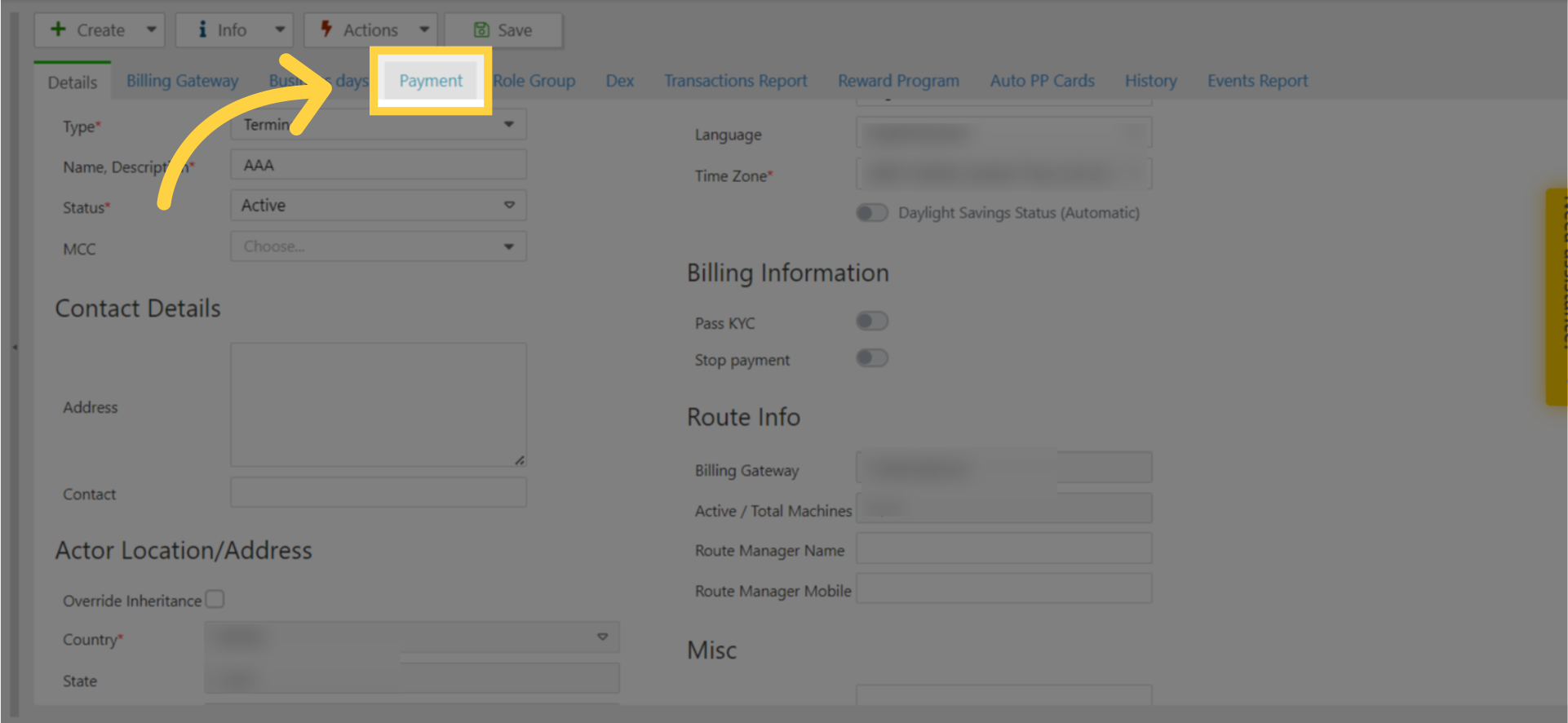Edit the Name, Description field containing AAA
The height and width of the screenshot is (723, 1568).
379,165
